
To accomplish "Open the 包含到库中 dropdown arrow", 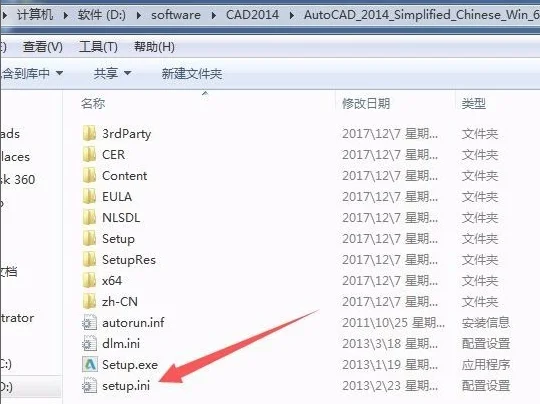I will (x=59, y=73).
